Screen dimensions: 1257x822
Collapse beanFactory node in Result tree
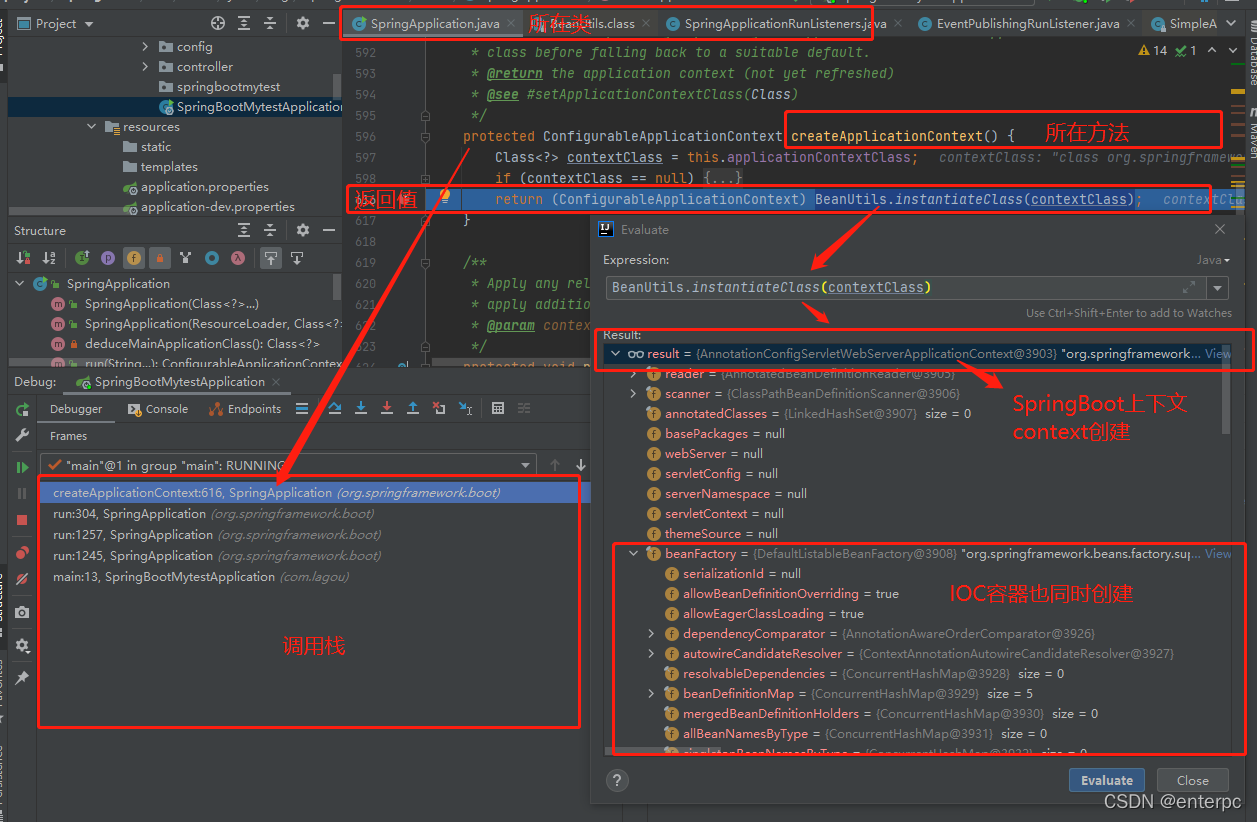point(633,554)
